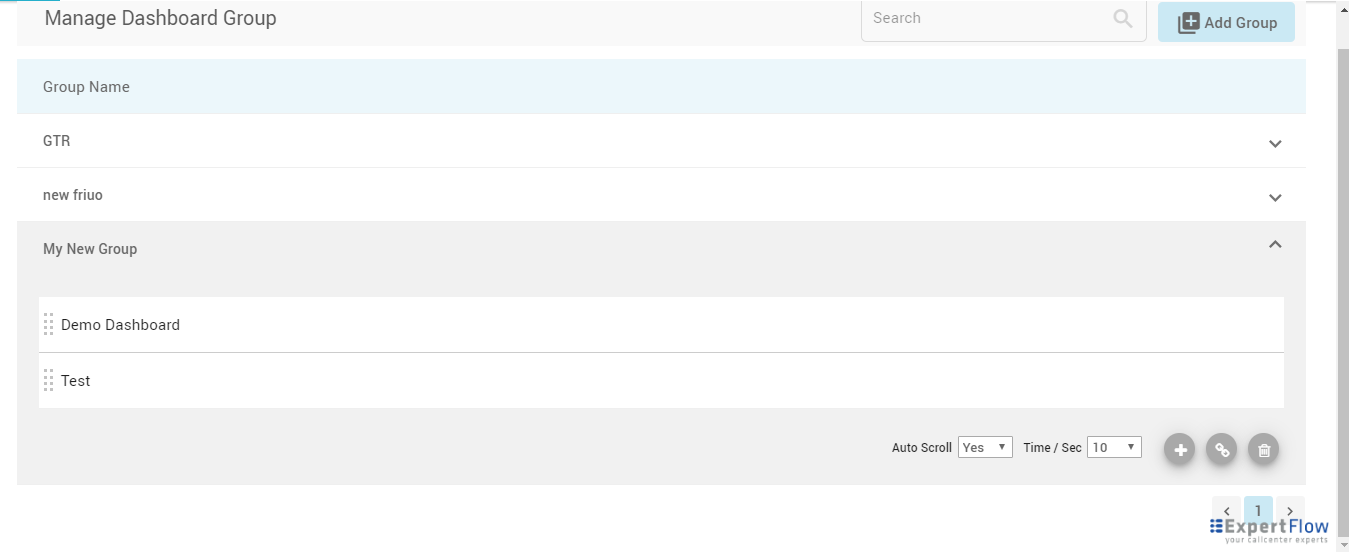Viewport: 1349px width, 552px height.
Task: Go to previous page using left arrow
Action: click(1226, 511)
